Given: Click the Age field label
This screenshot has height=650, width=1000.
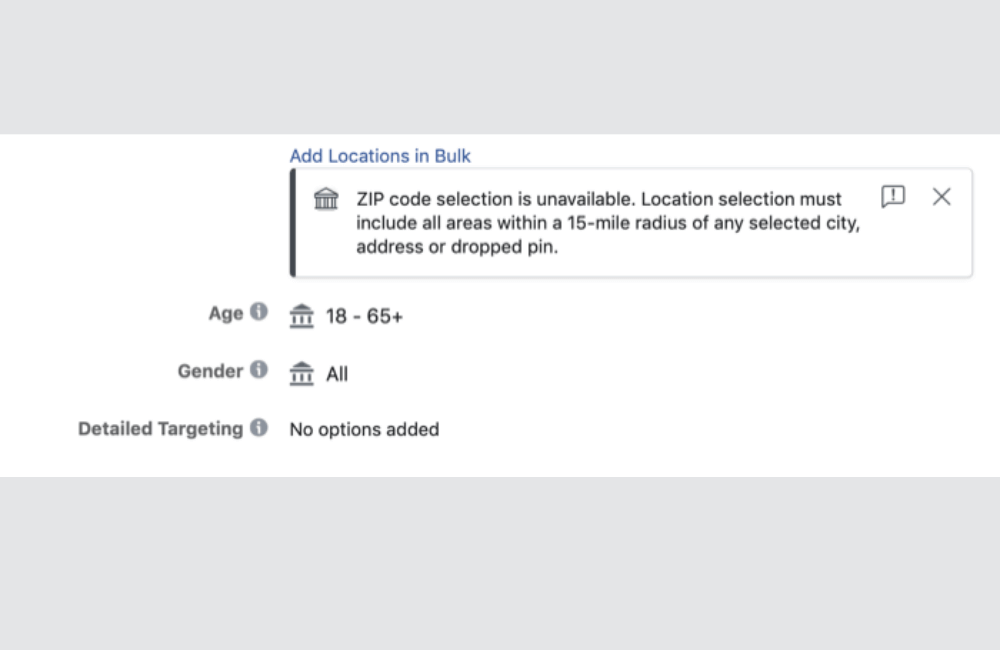Looking at the screenshot, I should (227, 313).
